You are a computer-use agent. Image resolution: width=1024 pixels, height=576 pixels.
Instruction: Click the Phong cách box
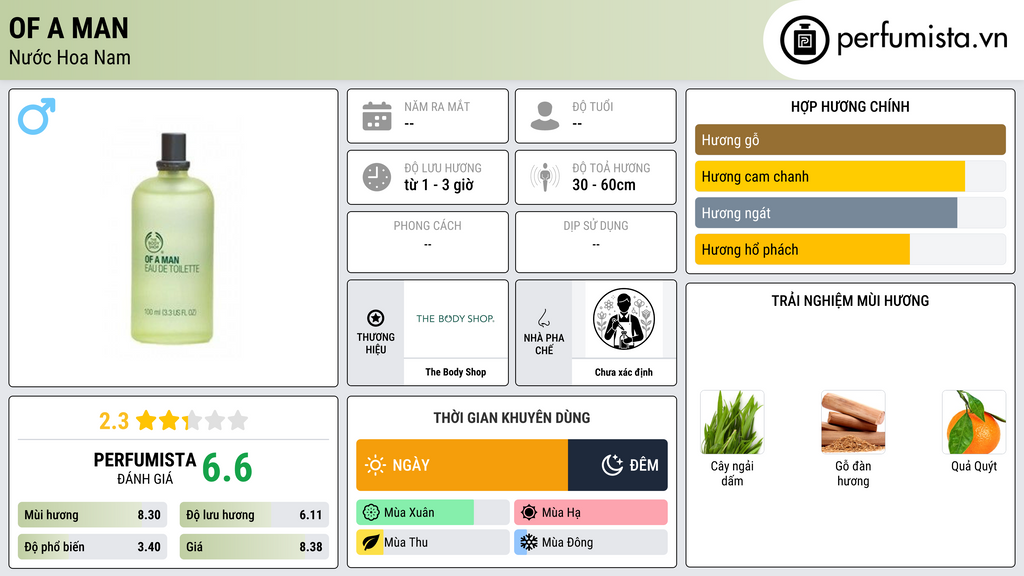coord(428,242)
